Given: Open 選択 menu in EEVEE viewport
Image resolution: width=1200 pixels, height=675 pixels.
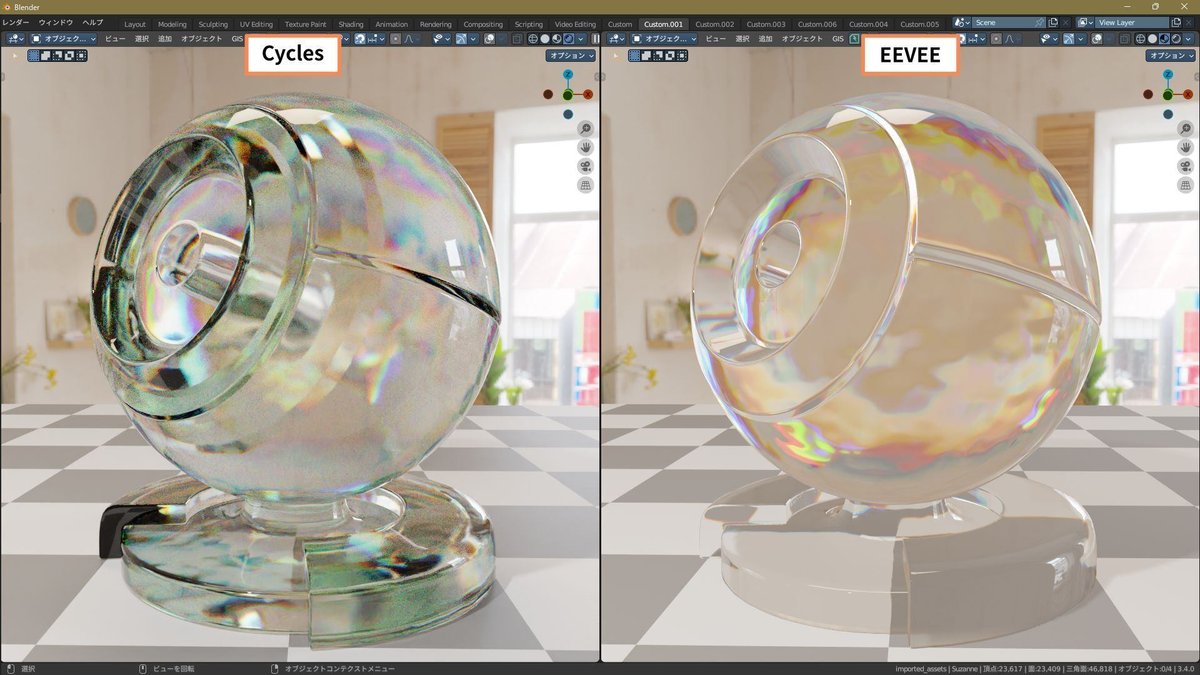Looking at the screenshot, I should pyautogui.click(x=742, y=39).
